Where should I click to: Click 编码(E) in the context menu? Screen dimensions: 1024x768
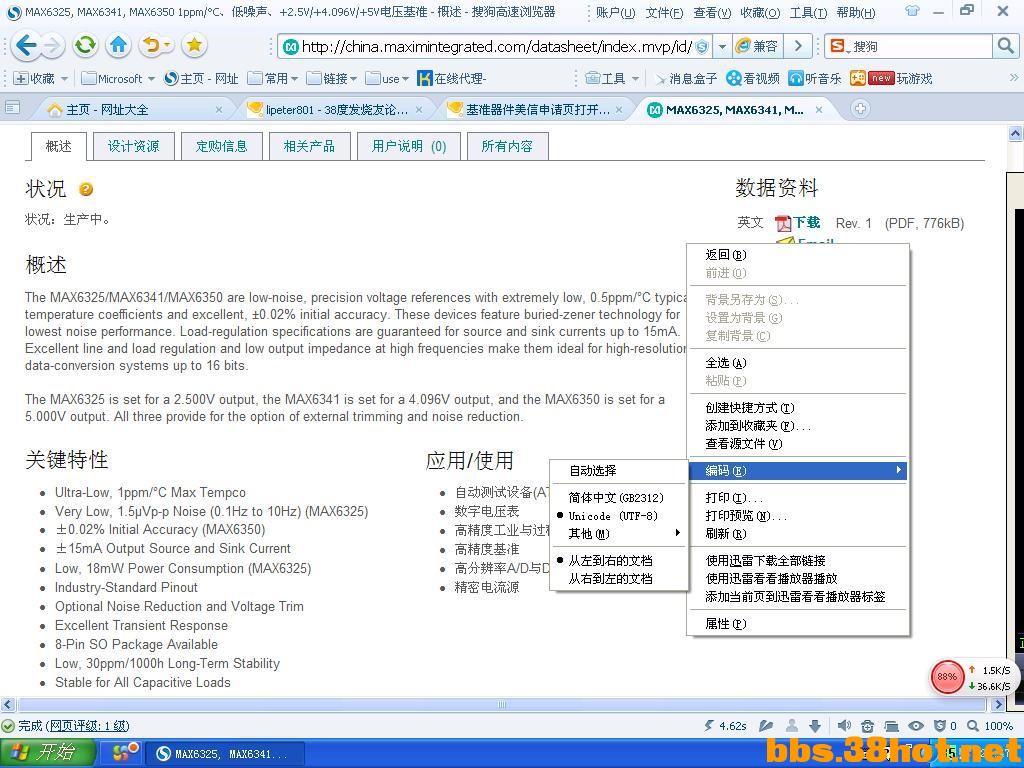tap(798, 470)
